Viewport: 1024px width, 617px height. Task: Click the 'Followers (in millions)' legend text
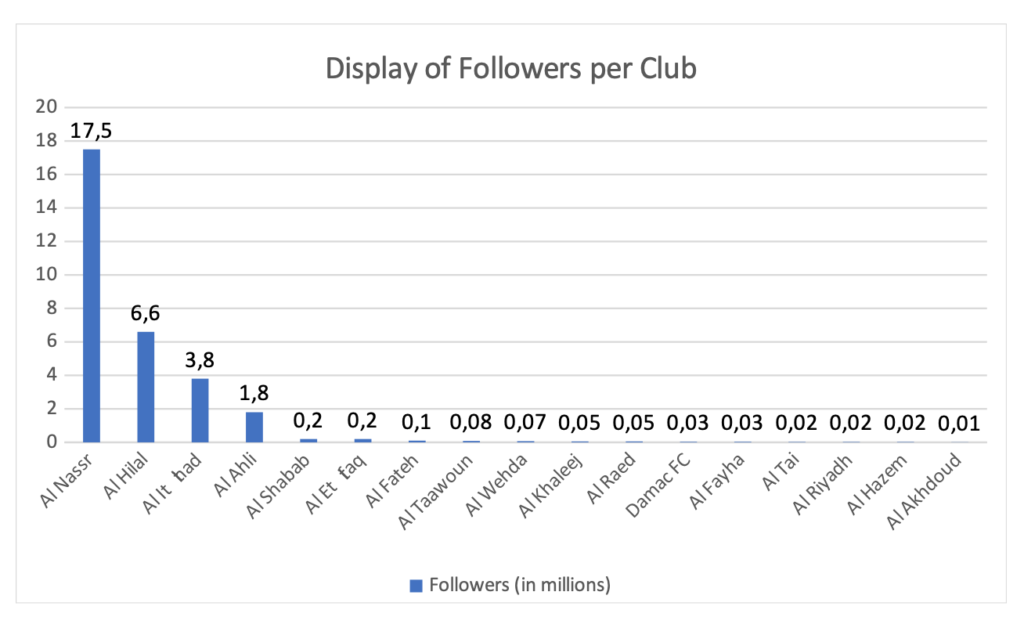(519, 585)
